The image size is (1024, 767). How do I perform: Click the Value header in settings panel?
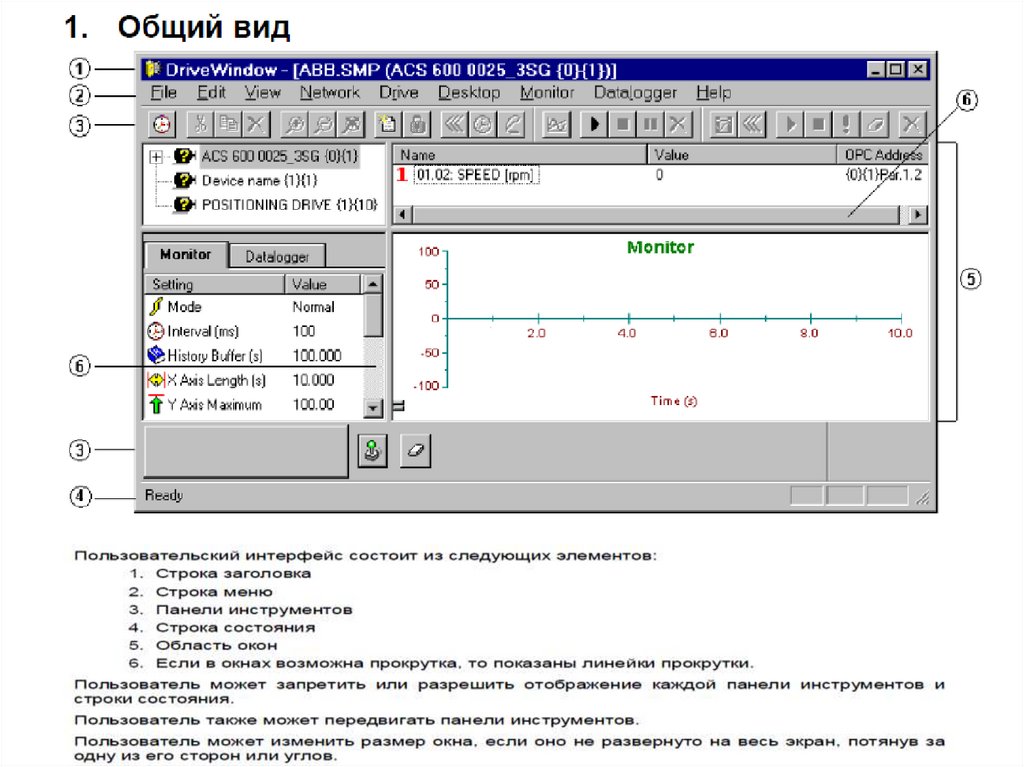(x=322, y=284)
